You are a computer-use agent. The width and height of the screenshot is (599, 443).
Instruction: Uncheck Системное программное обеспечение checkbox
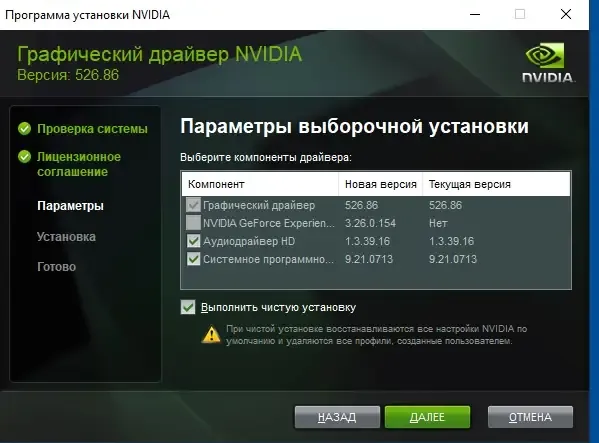(x=193, y=259)
